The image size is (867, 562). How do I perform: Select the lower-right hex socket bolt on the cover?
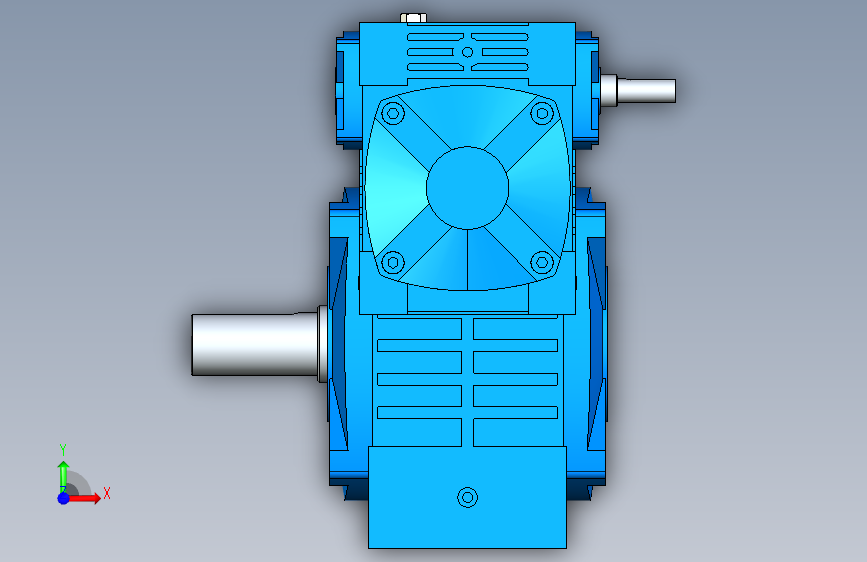click(x=542, y=262)
